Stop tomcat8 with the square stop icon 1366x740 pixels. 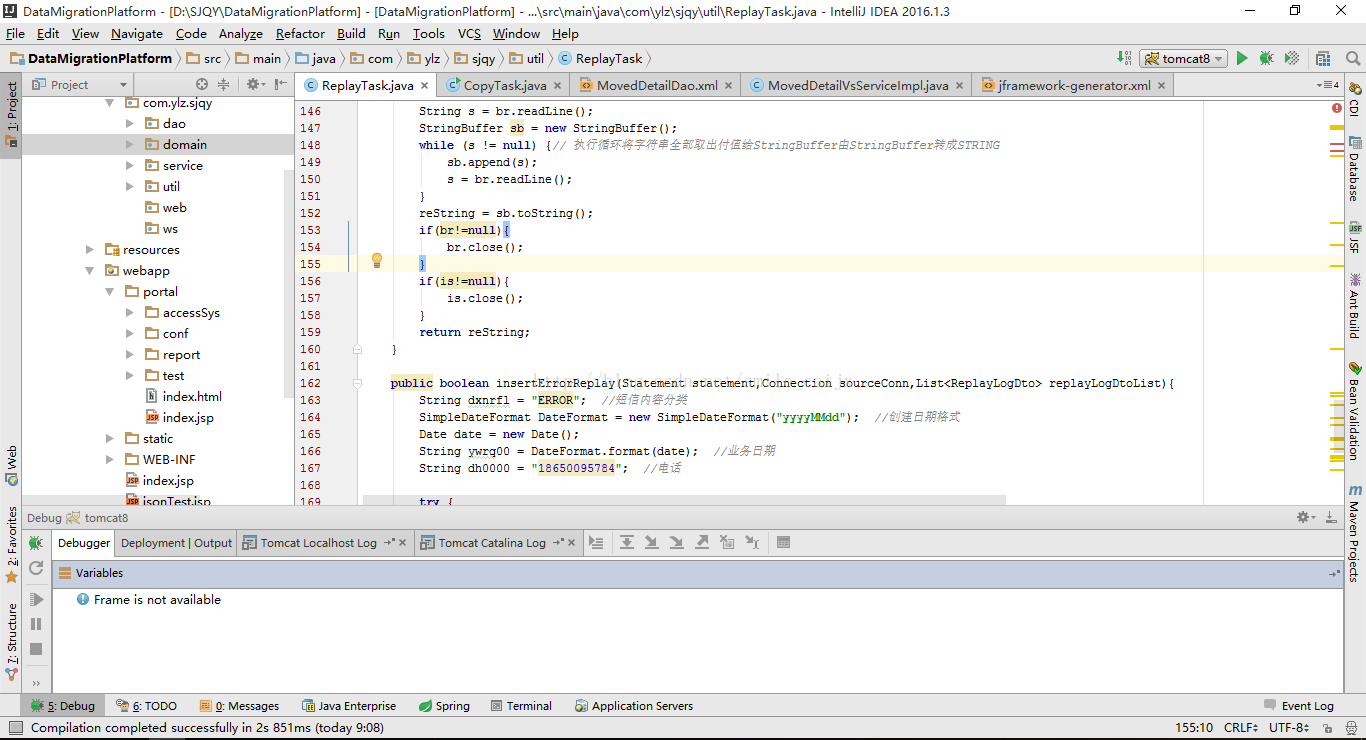[x=36, y=649]
